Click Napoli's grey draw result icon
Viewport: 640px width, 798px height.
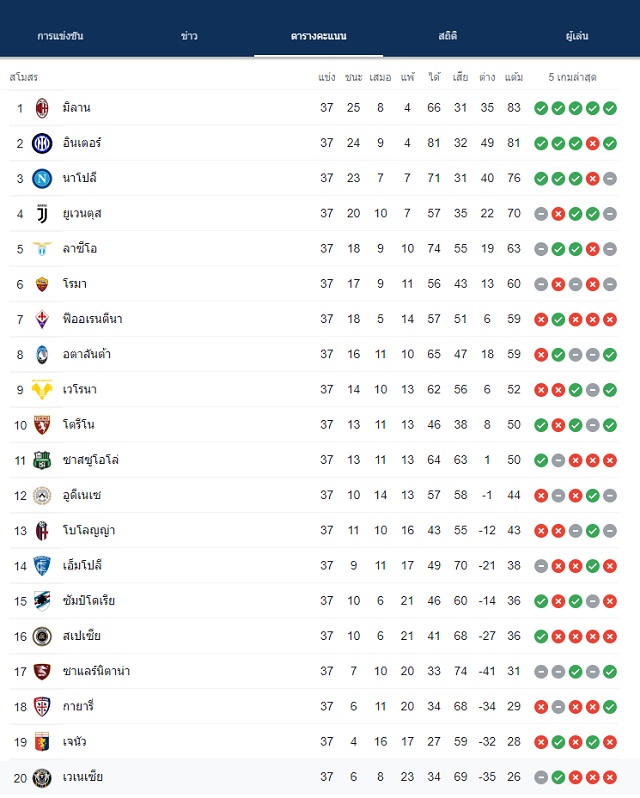pyautogui.click(x=610, y=179)
